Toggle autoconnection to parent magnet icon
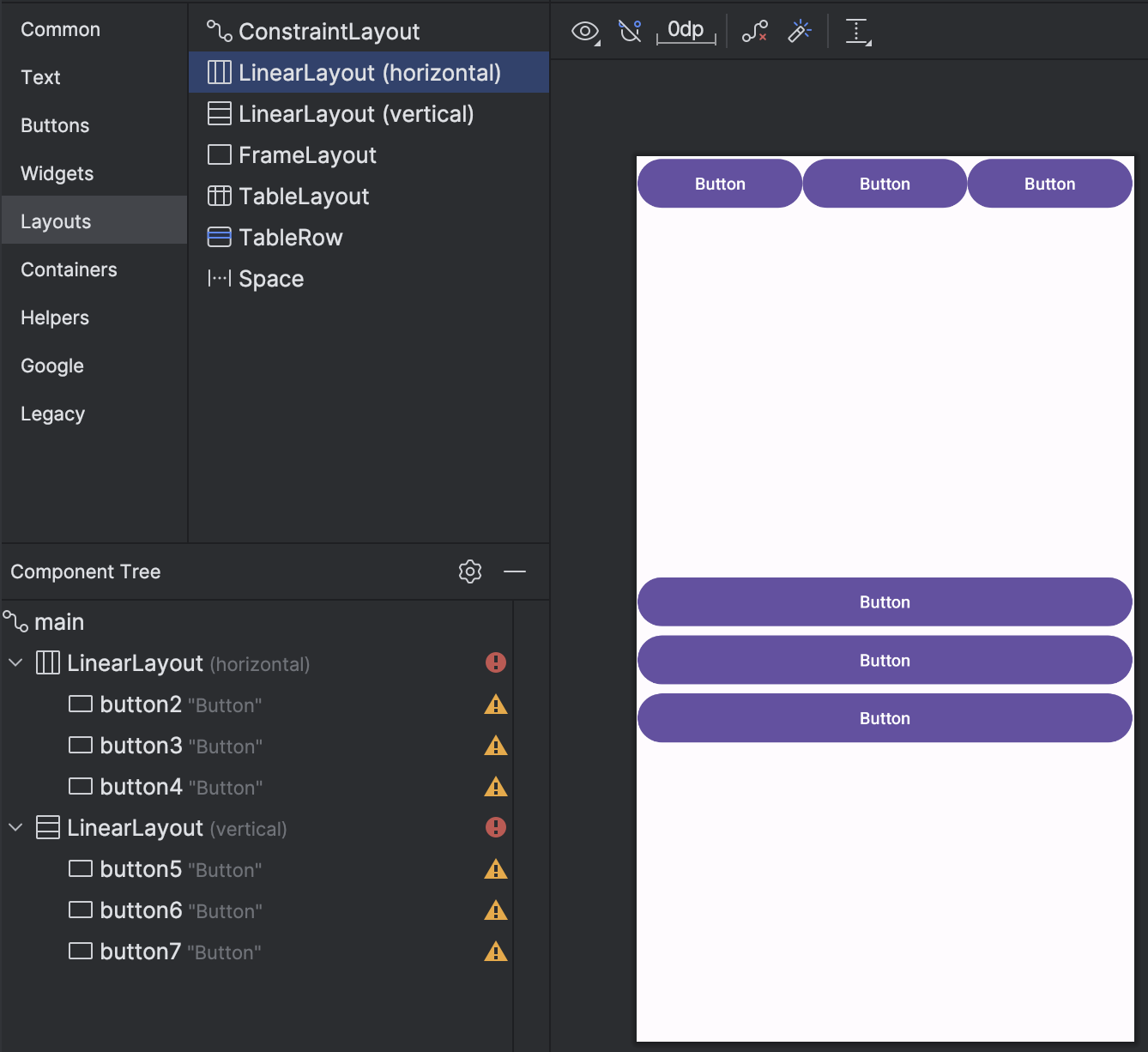This screenshot has width=1148, height=1052. pos(631,32)
